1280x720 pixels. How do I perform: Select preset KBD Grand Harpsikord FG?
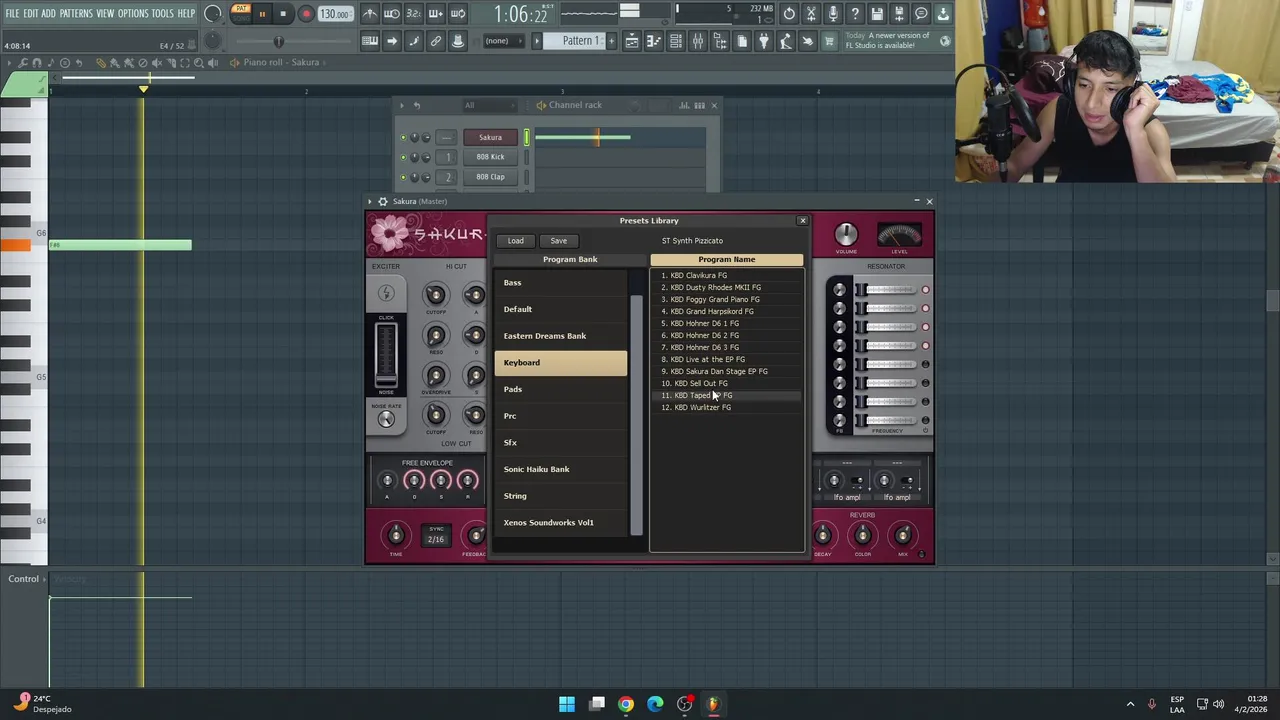[x=726, y=311]
